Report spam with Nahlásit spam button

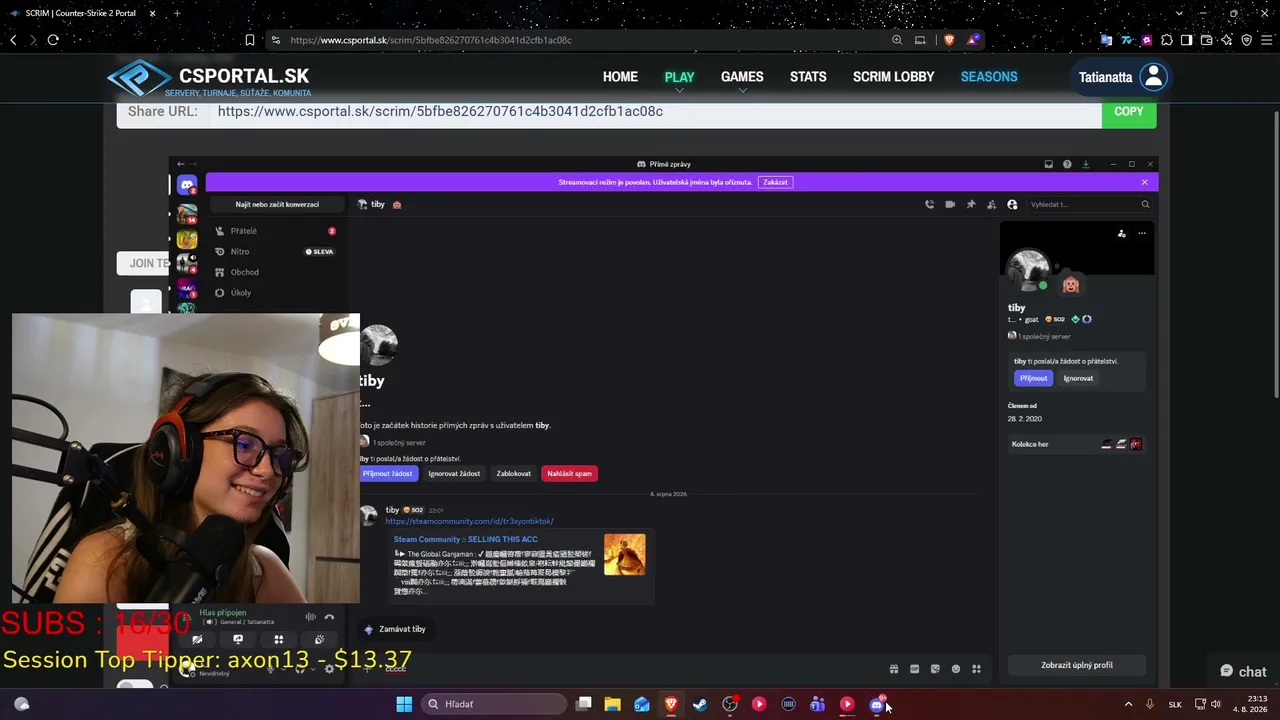[569, 473]
